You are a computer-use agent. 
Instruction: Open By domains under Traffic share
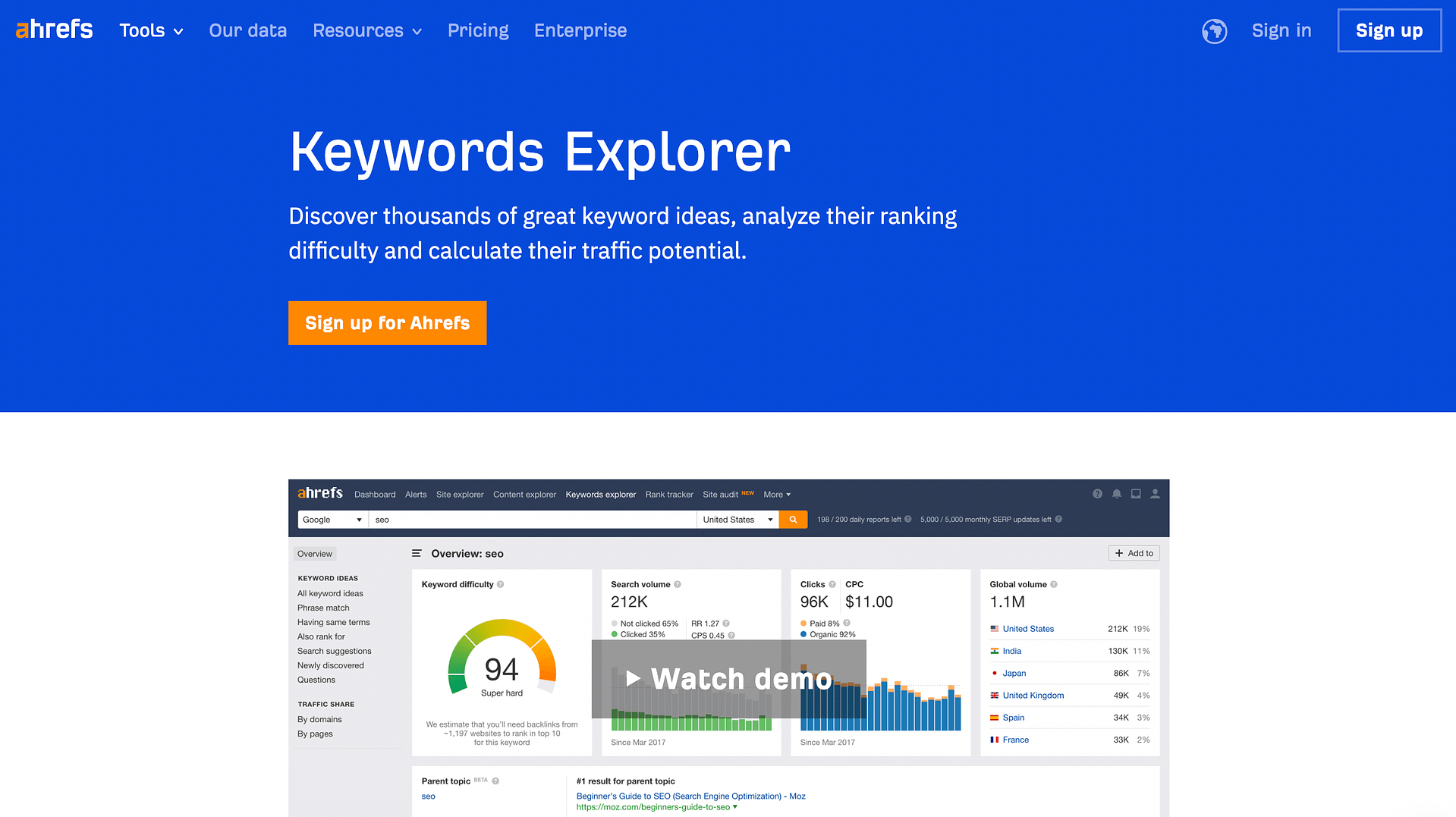click(x=319, y=720)
